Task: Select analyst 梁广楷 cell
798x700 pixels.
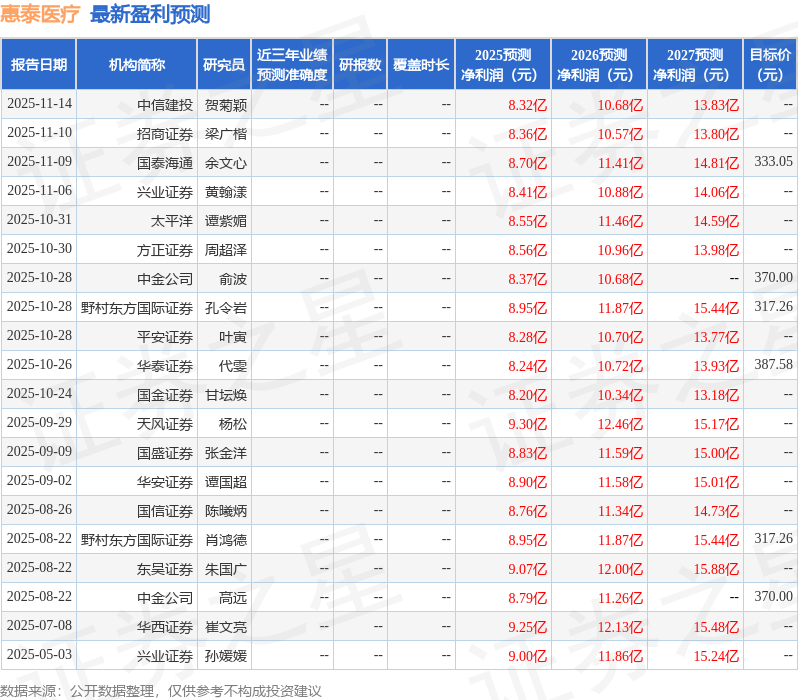Action: 225,134
